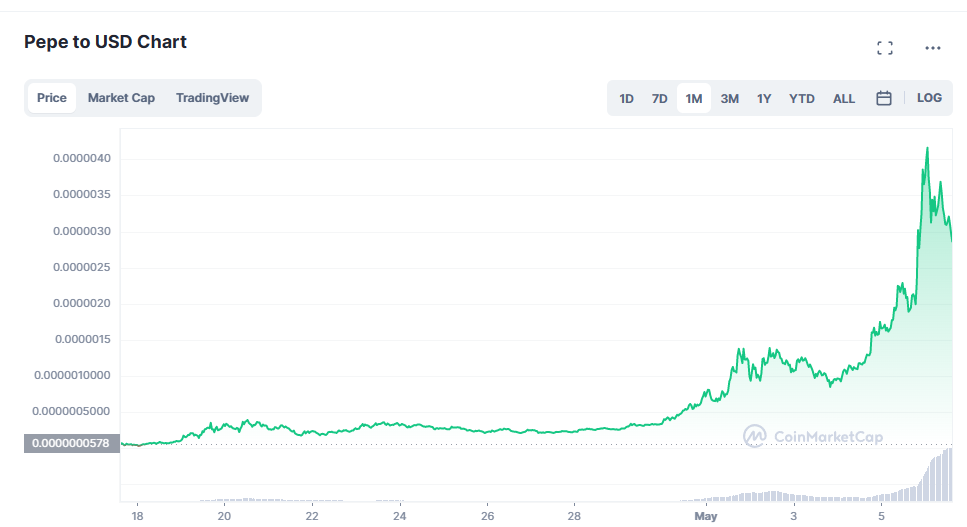
Task: Click the price peak on the chart line
Action: (927, 148)
